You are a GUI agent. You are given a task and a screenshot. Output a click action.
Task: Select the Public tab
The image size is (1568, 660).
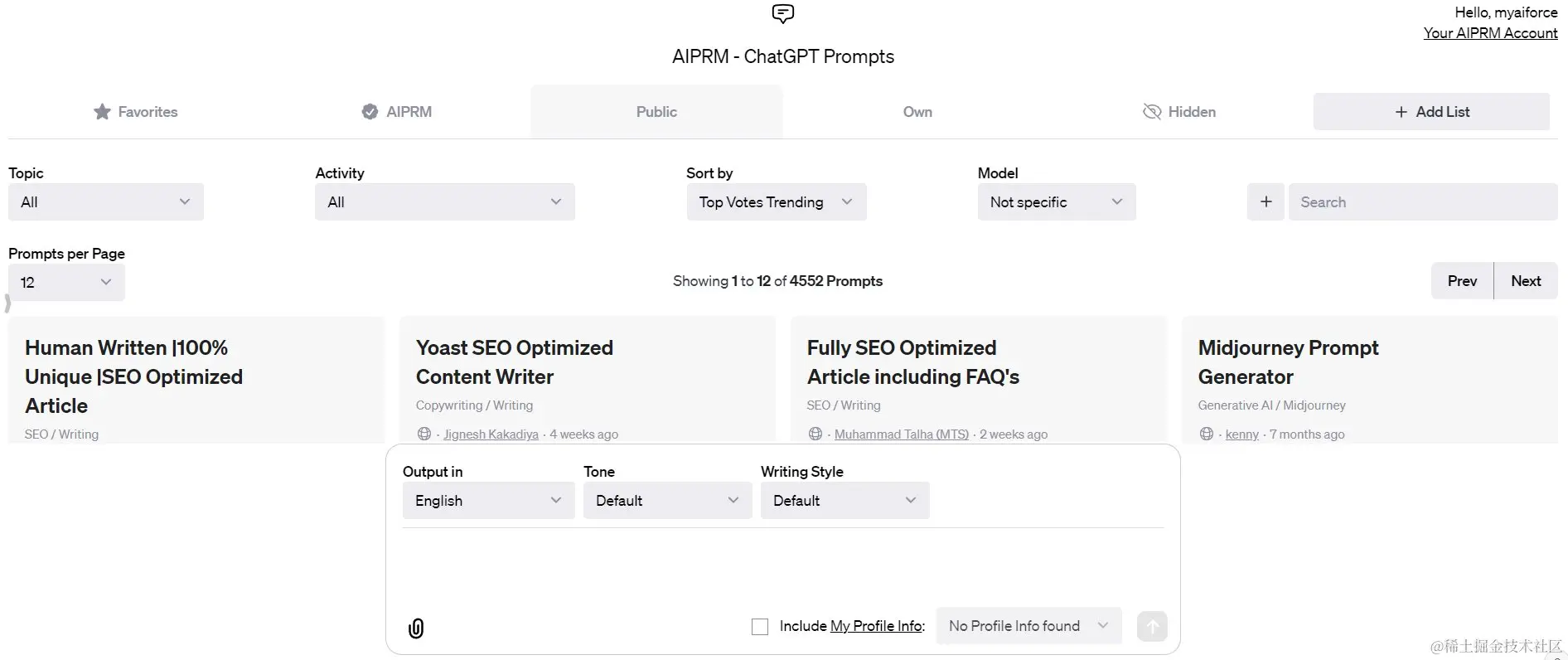656,111
